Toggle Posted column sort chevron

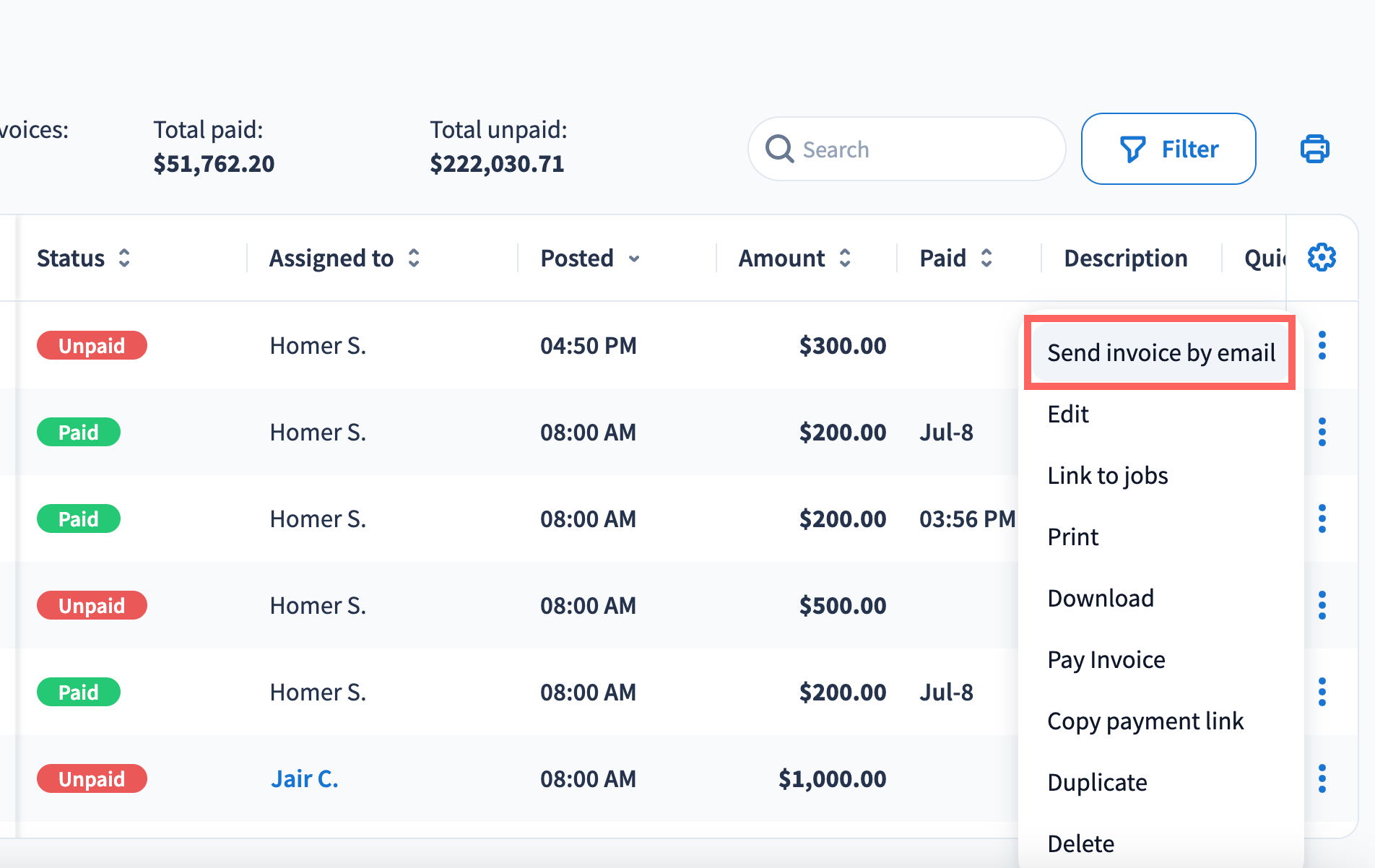pyautogui.click(x=634, y=259)
